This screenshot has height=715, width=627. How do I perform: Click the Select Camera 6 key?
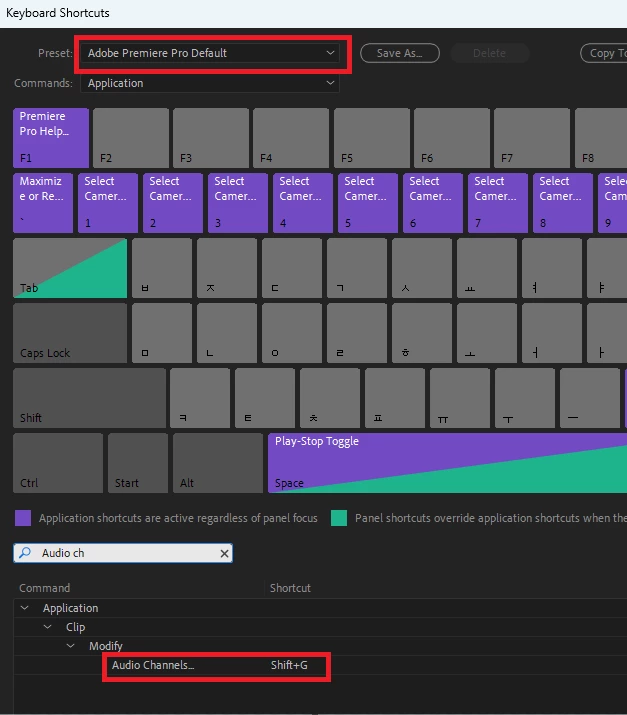click(x=433, y=203)
